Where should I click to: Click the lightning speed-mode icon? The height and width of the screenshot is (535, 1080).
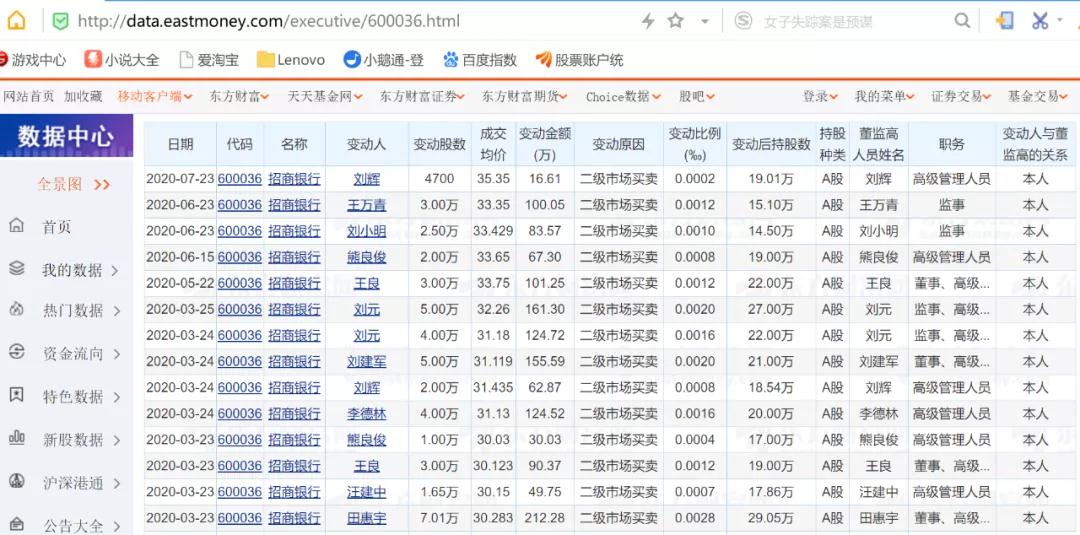[647, 21]
